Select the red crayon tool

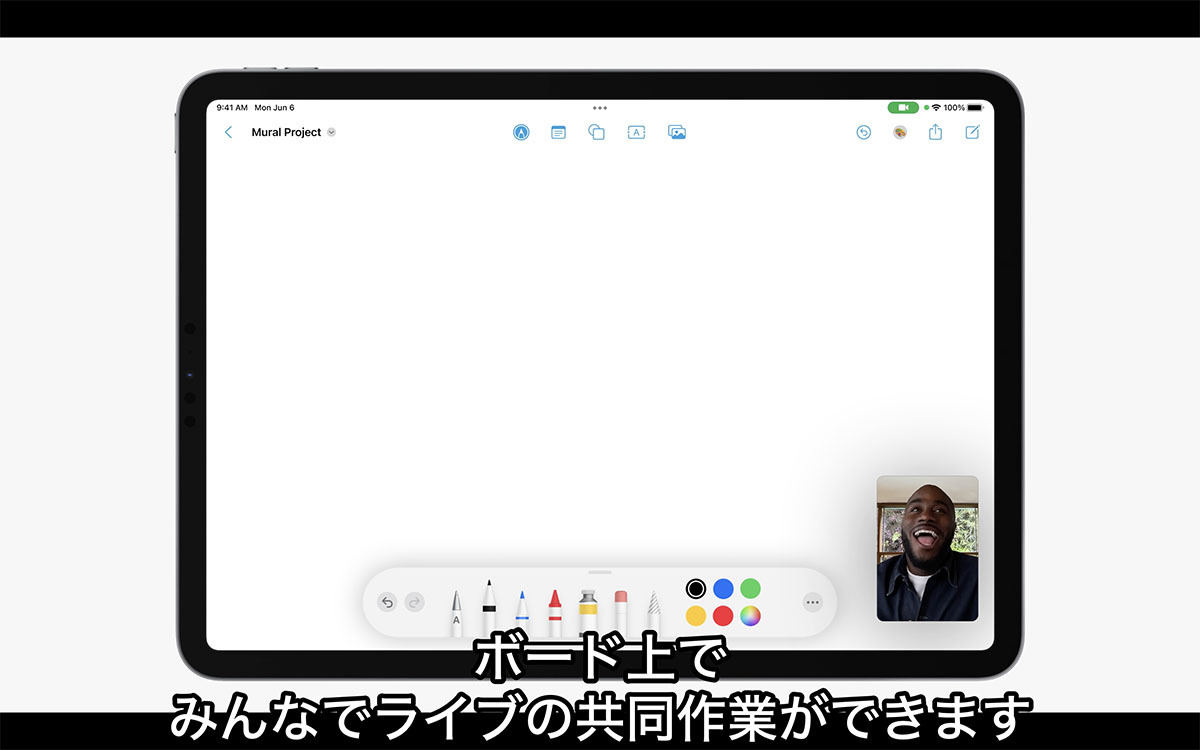(x=554, y=612)
